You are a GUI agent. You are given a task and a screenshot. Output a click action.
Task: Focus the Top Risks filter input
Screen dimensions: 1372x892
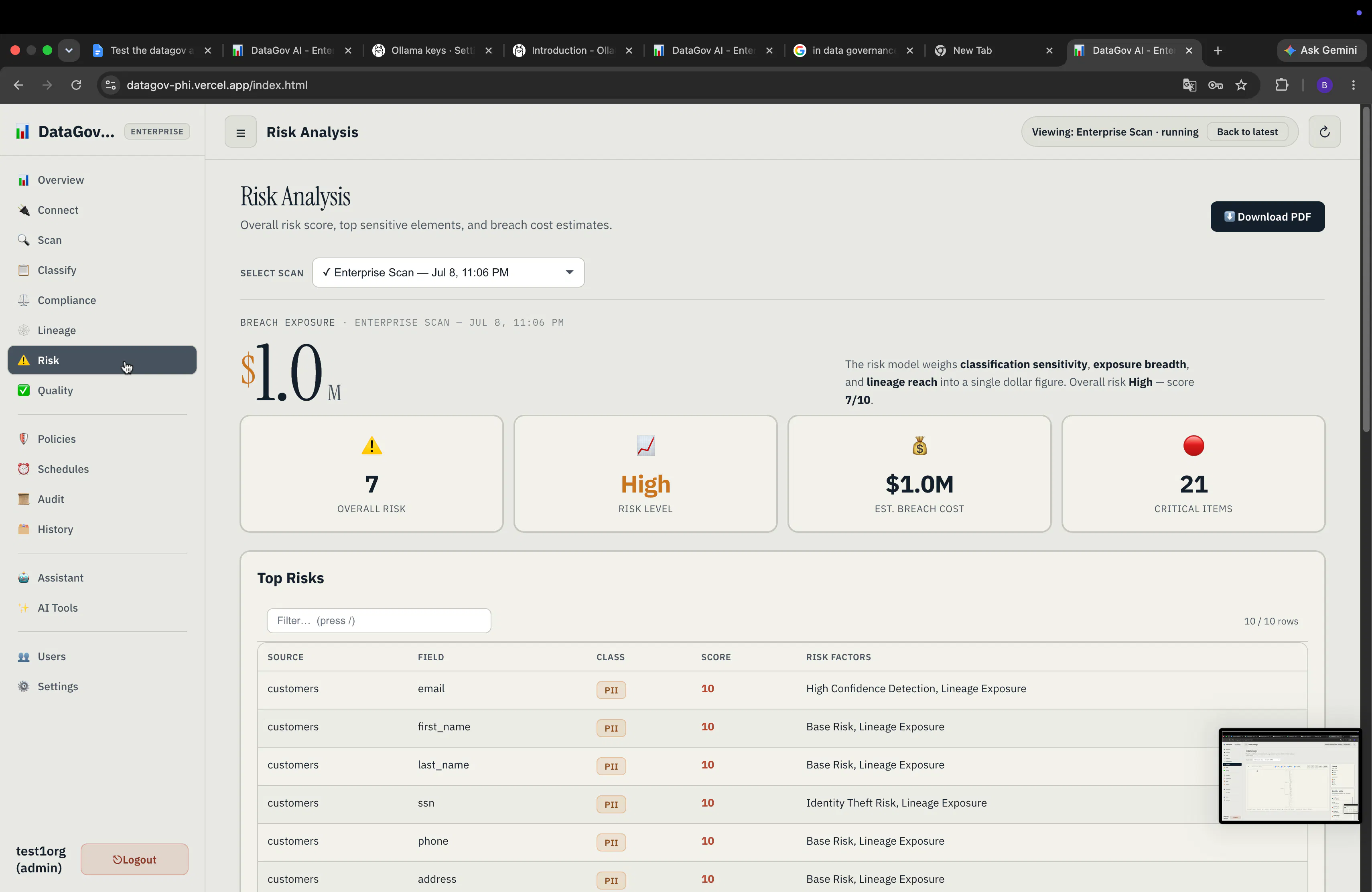pyautogui.click(x=379, y=620)
